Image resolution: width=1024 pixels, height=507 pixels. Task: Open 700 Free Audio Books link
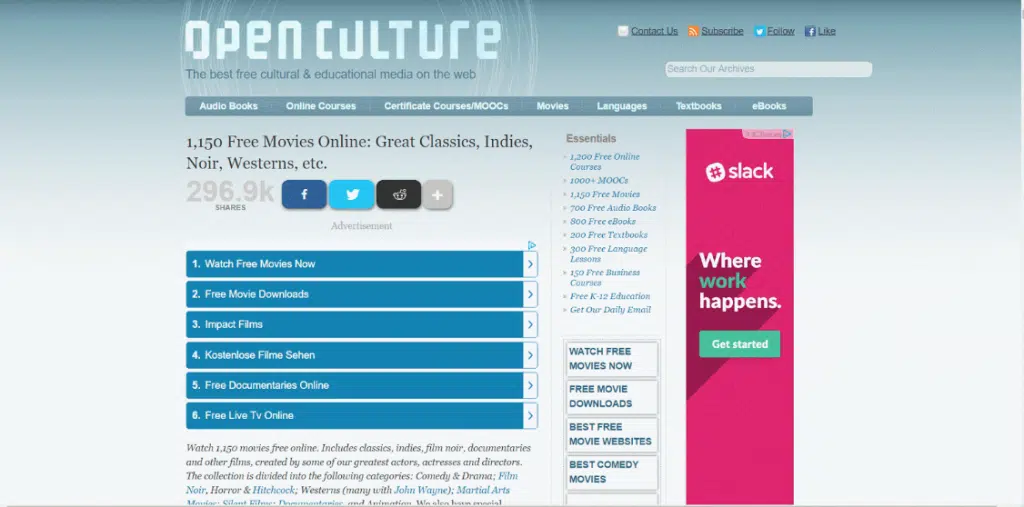(613, 208)
